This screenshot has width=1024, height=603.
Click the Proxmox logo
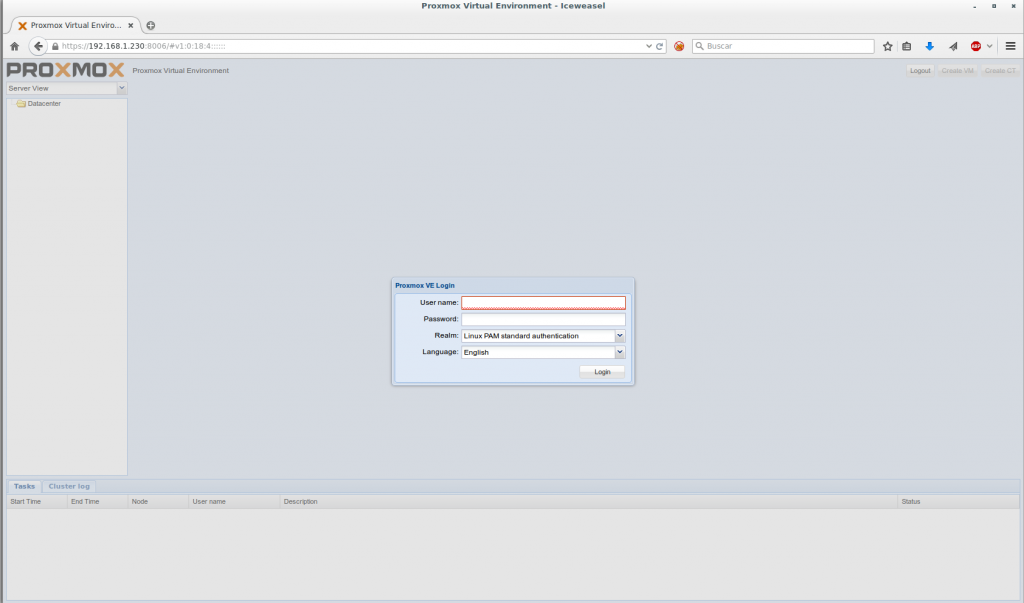pos(65,70)
